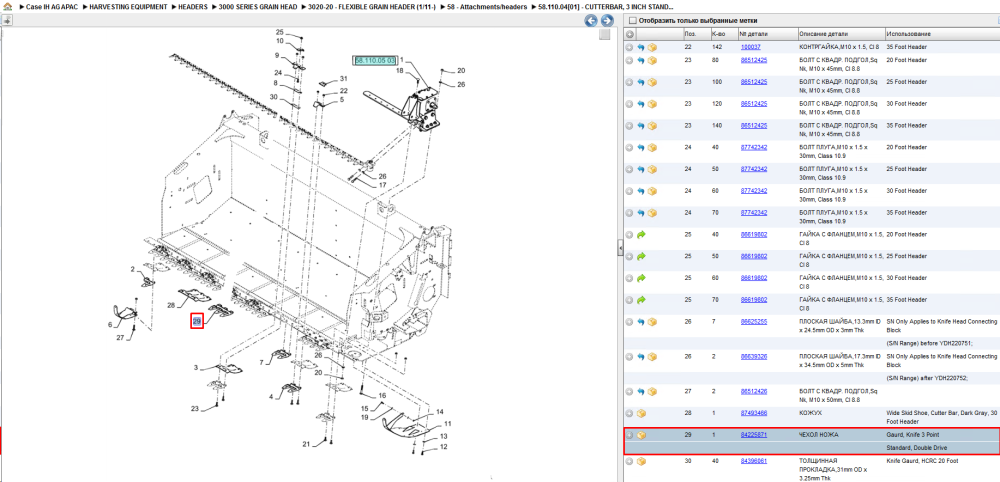Click the blue arrow on the 86512425 row, quantity 100
Viewport: 1000px width, 482px height.
click(x=641, y=82)
